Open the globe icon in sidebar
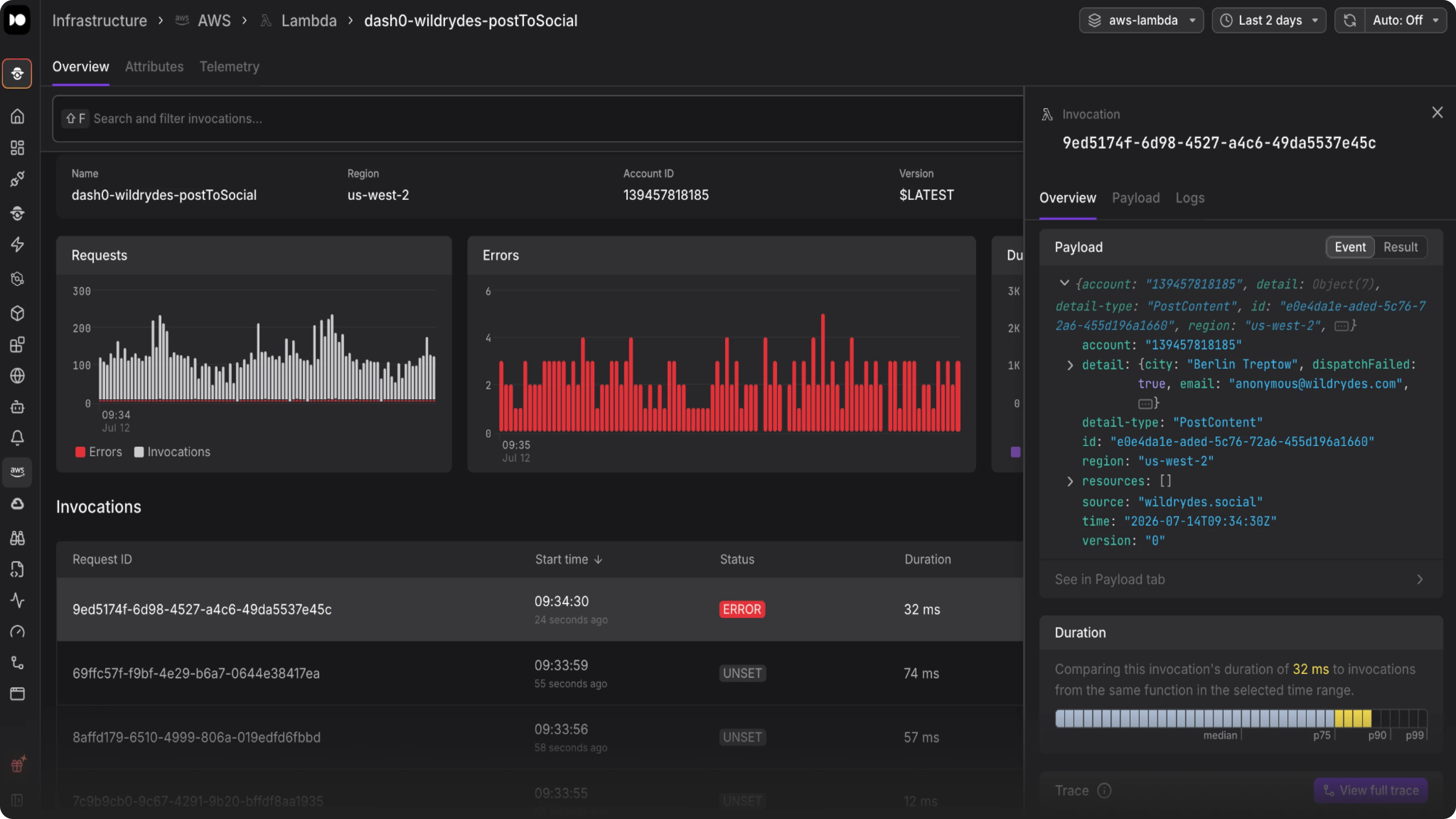This screenshot has width=1456, height=819. (x=17, y=376)
